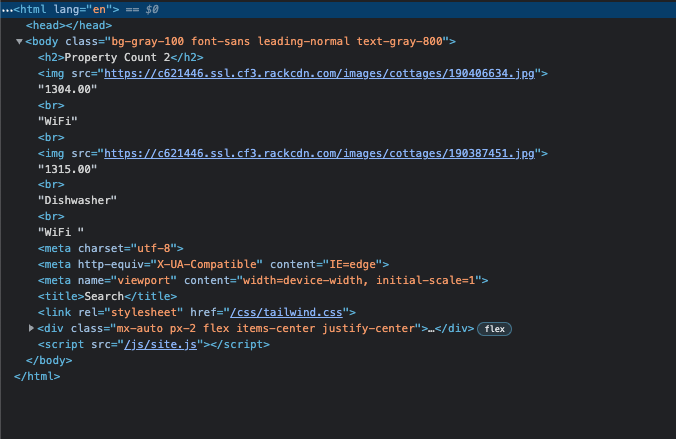Expand the div mx-auto element triangle

[x=31, y=328]
